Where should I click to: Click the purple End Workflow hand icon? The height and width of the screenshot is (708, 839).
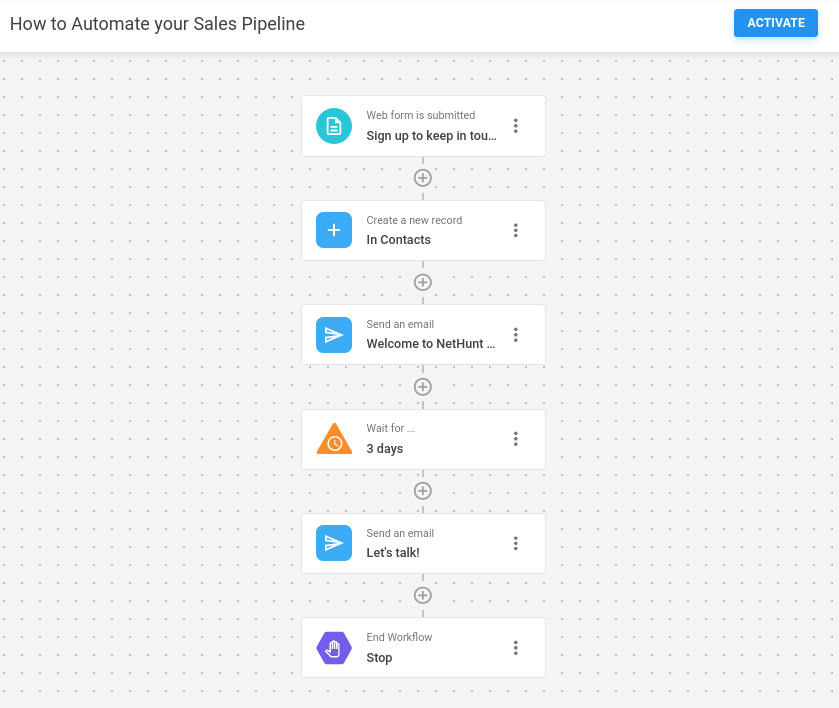(x=334, y=648)
